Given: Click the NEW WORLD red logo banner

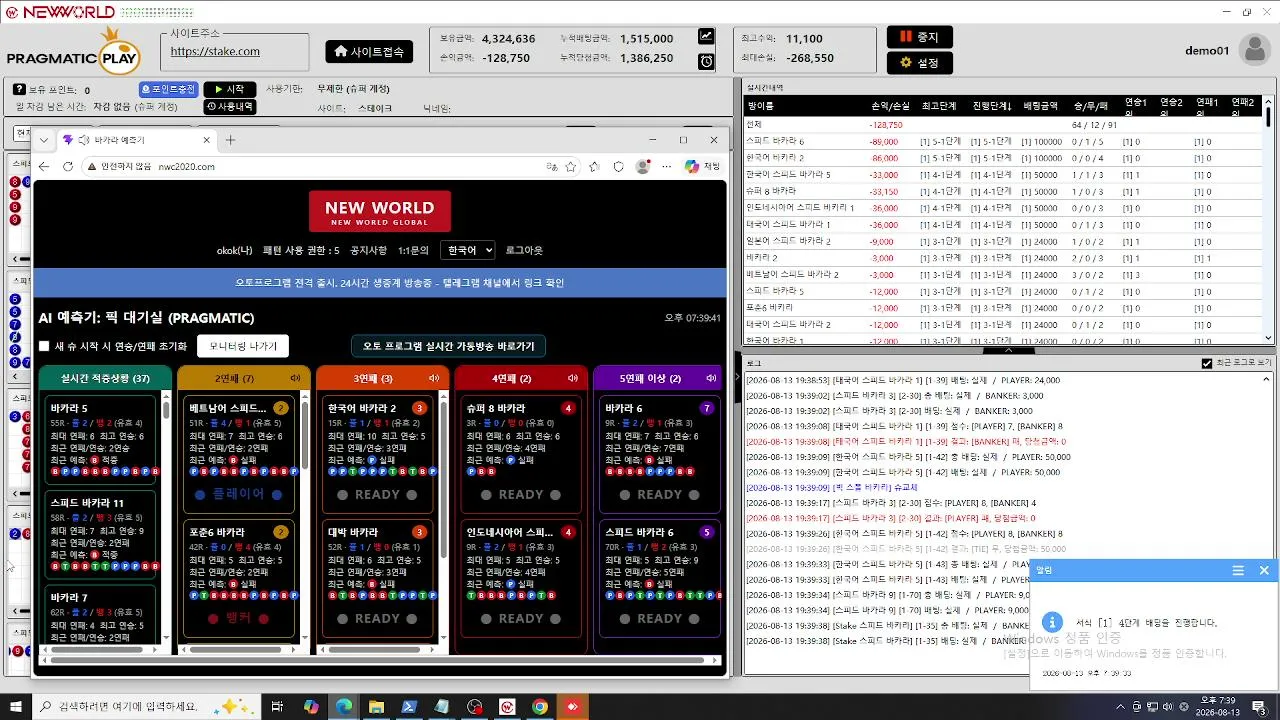Looking at the screenshot, I should pyautogui.click(x=380, y=212).
